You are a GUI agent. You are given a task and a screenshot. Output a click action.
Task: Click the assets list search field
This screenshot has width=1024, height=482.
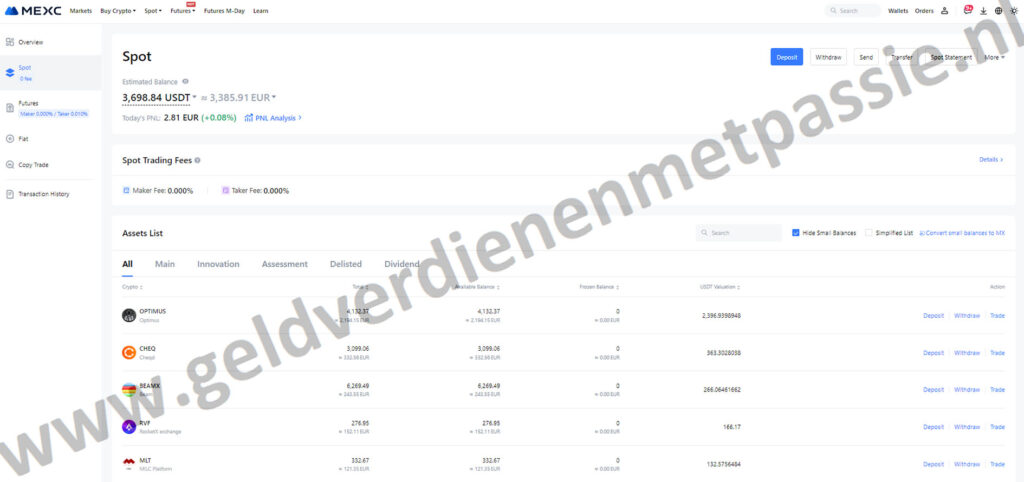(740, 233)
